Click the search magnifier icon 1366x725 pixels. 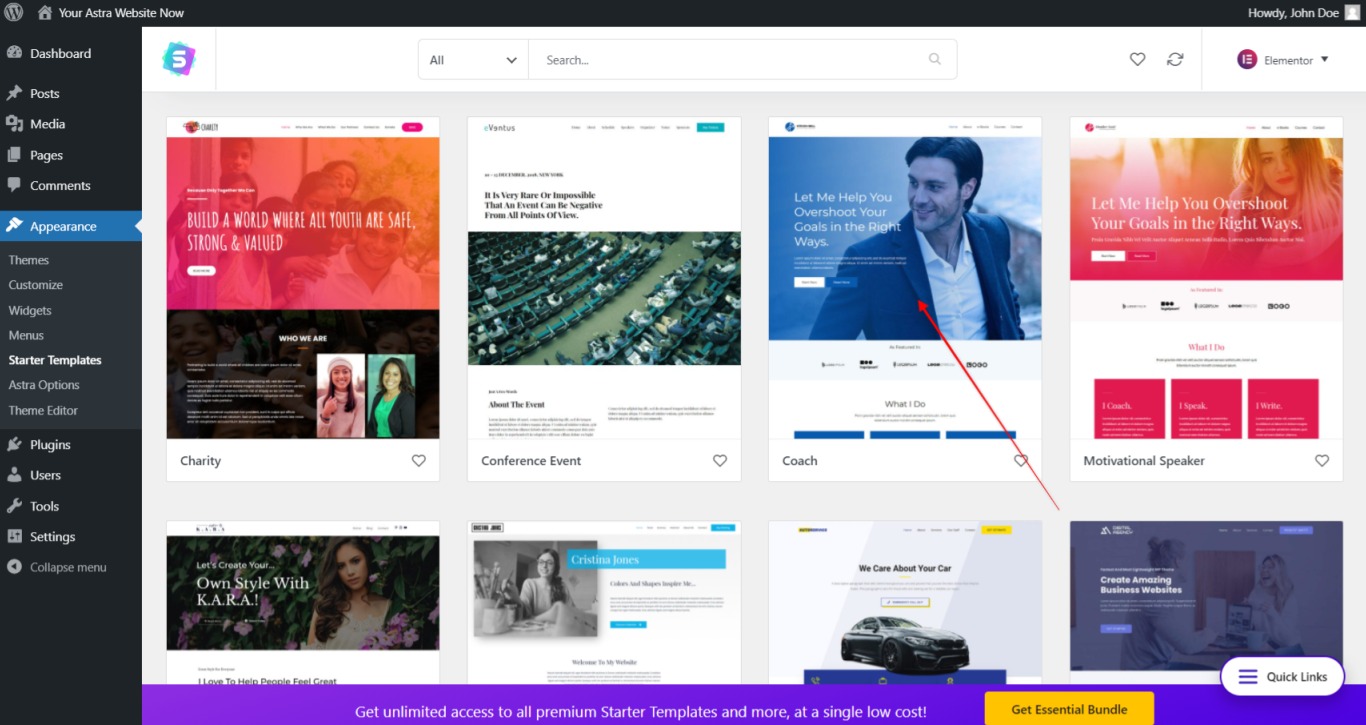pyautogui.click(x=935, y=59)
